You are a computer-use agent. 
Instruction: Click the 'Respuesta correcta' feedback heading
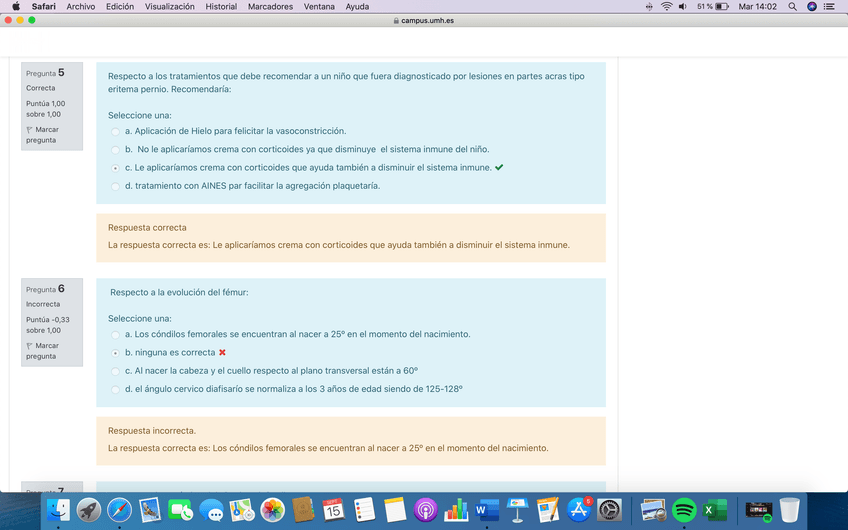pos(147,228)
